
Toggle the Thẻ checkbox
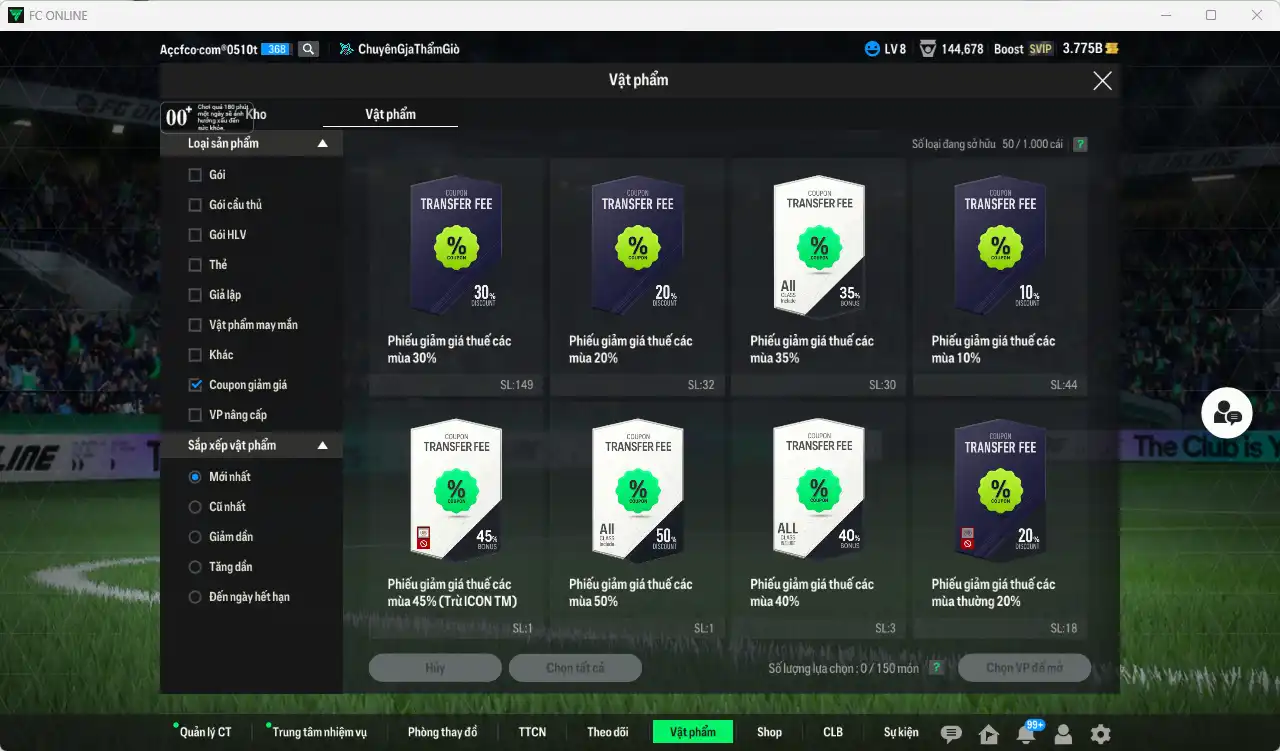[195, 265]
